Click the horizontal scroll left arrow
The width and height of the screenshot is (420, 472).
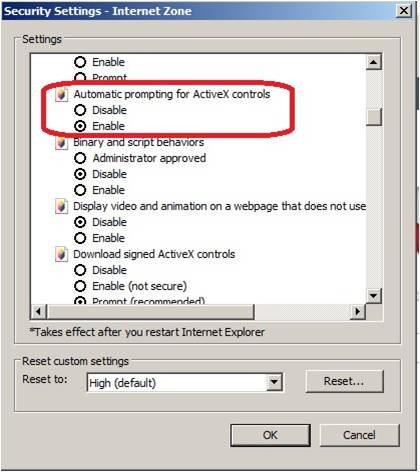pyautogui.click(x=39, y=312)
